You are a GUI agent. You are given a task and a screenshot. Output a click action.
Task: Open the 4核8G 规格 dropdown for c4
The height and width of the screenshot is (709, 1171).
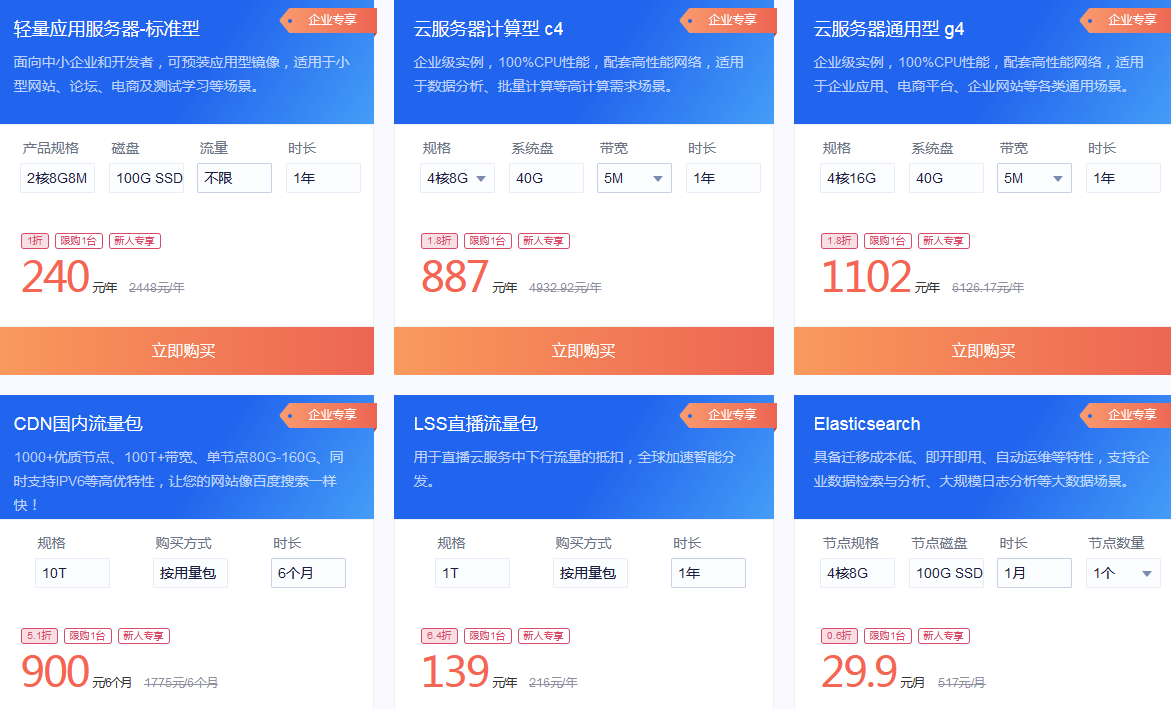click(x=457, y=179)
